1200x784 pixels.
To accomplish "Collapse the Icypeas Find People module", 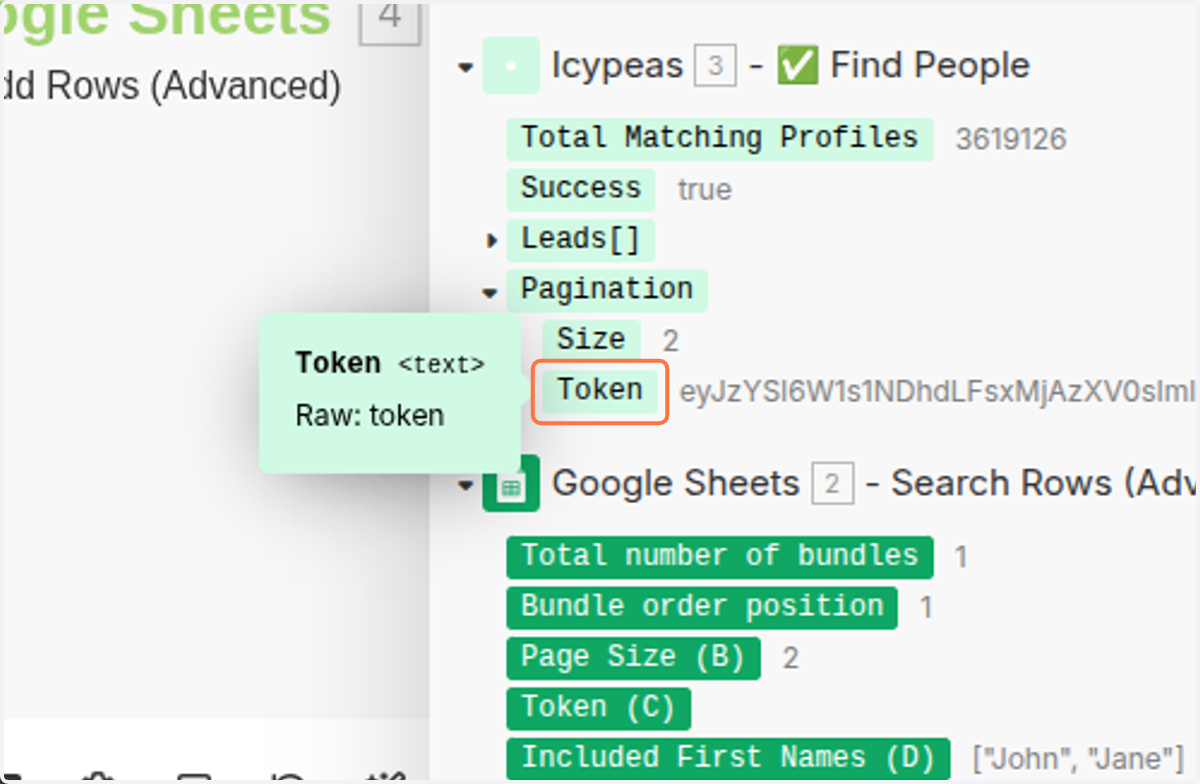I will pos(465,69).
